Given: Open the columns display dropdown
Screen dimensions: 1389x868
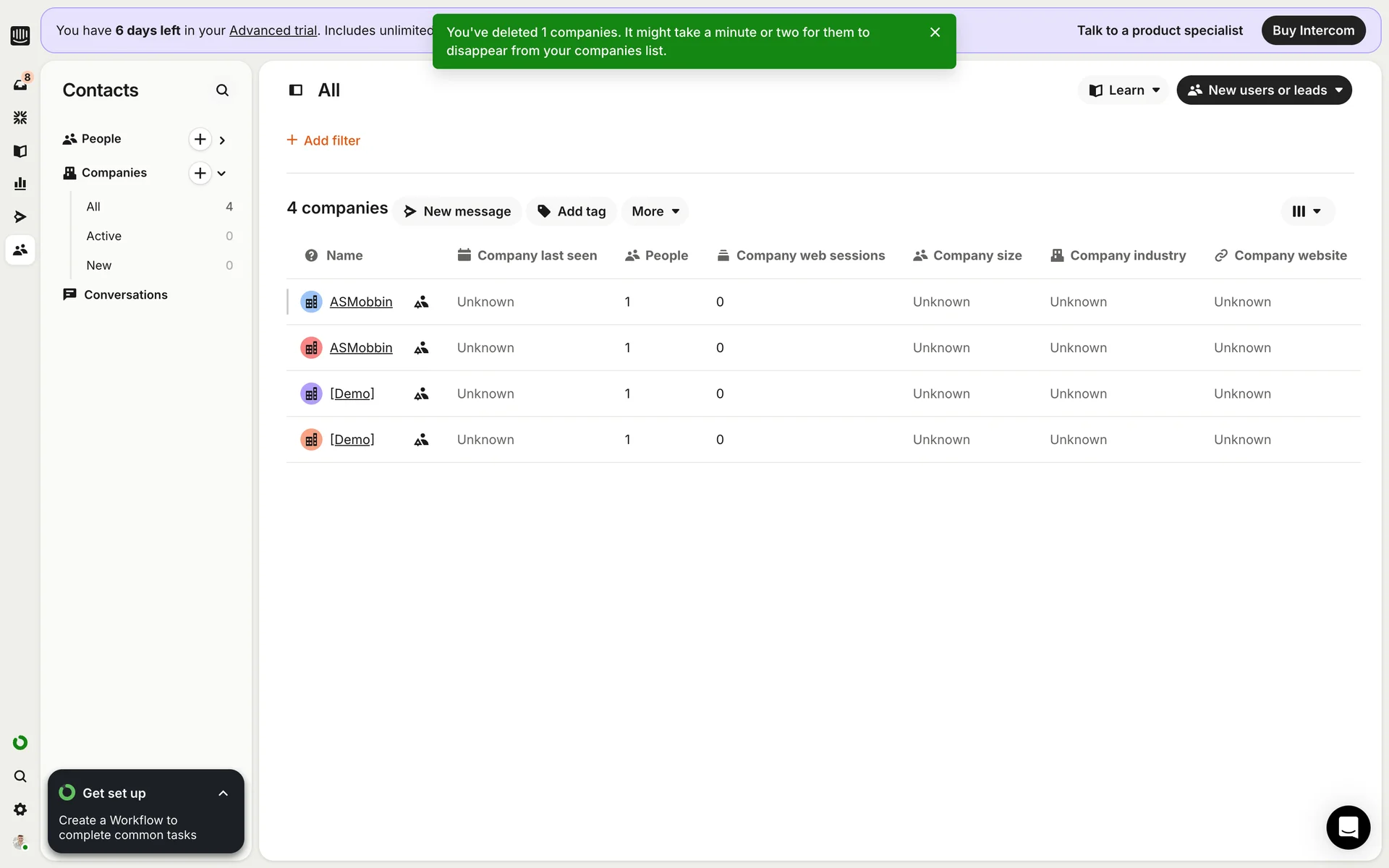Looking at the screenshot, I should [1307, 211].
